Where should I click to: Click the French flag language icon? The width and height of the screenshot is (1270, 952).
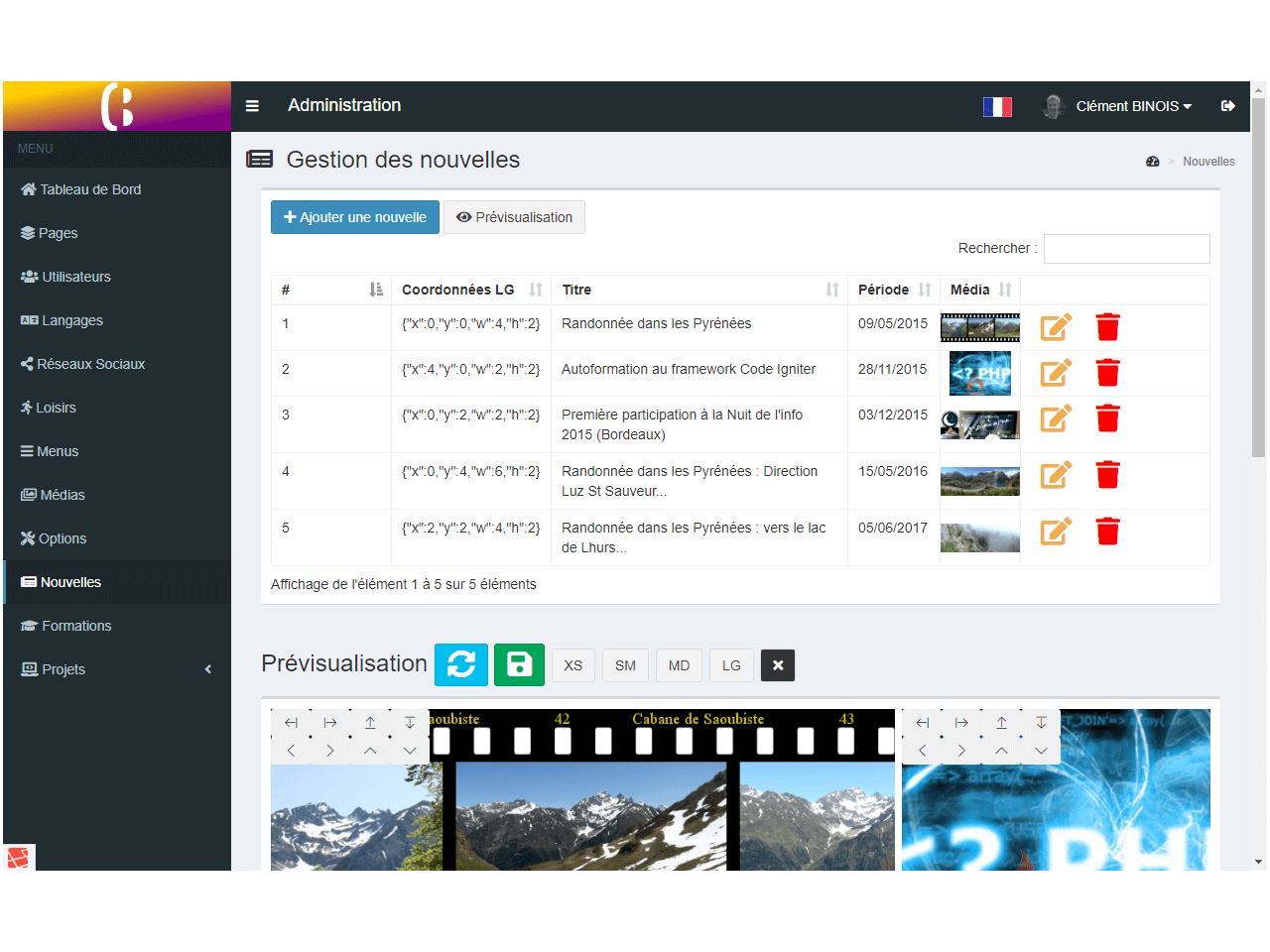coord(997,107)
